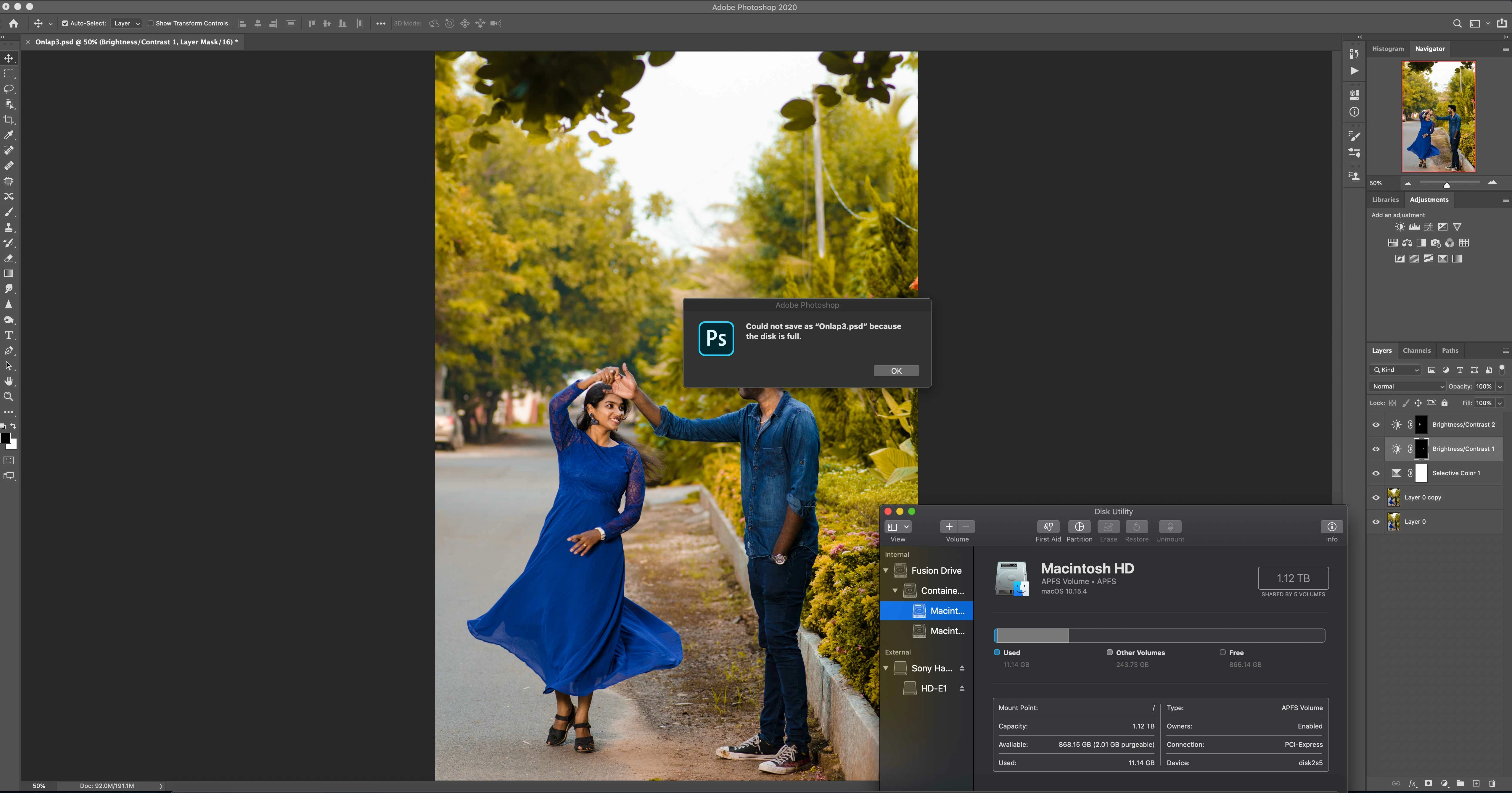Viewport: 1512px width, 793px height.
Task: Click First Aid in Disk Utility
Action: (1048, 527)
